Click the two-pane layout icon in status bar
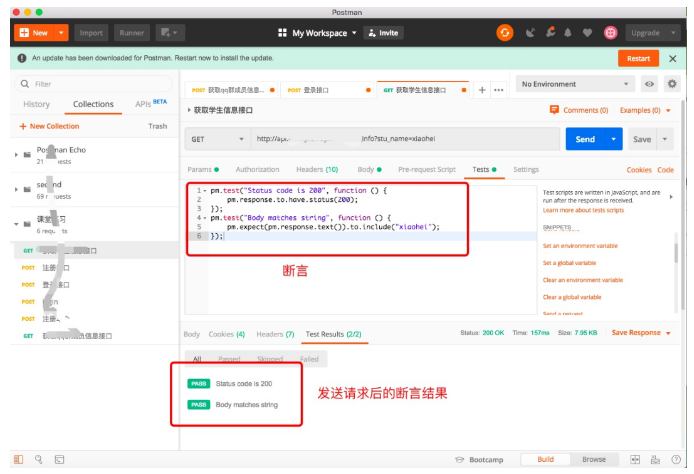Viewport: 694px width, 474px height. [635, 459]
